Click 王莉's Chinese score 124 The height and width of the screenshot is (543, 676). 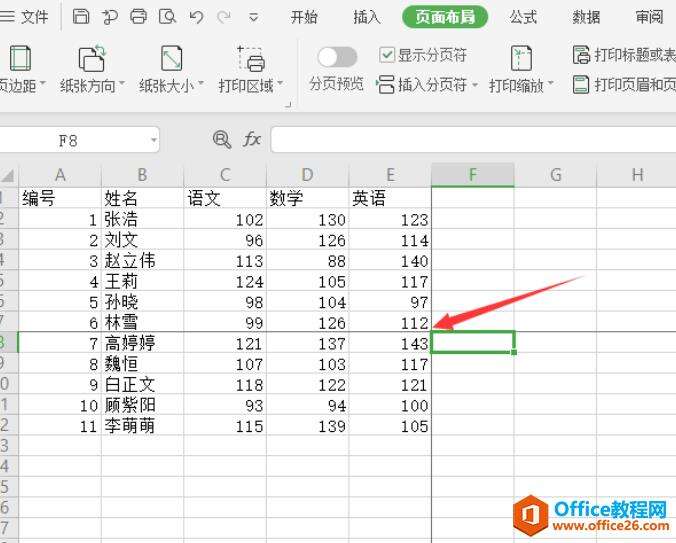coord(225,281)
